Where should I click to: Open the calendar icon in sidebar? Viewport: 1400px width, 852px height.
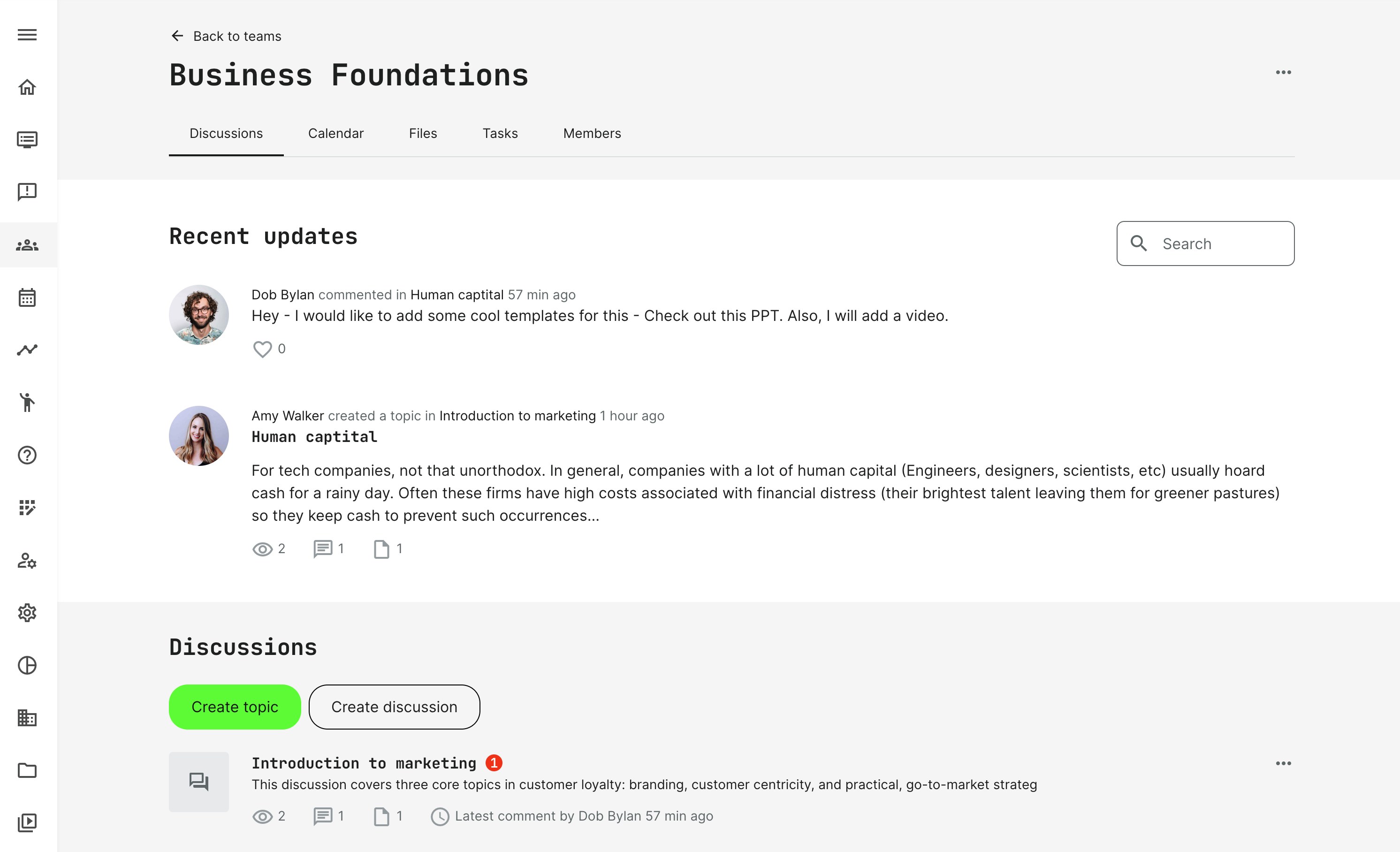click(x=27, y=297)
